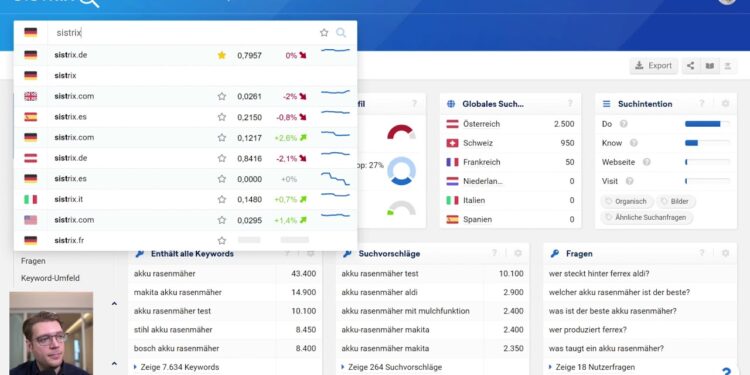Screen dimensions: 750x375
Task: Open settings gear of Suchvorschläge card
Action: [x=518, y=254]
